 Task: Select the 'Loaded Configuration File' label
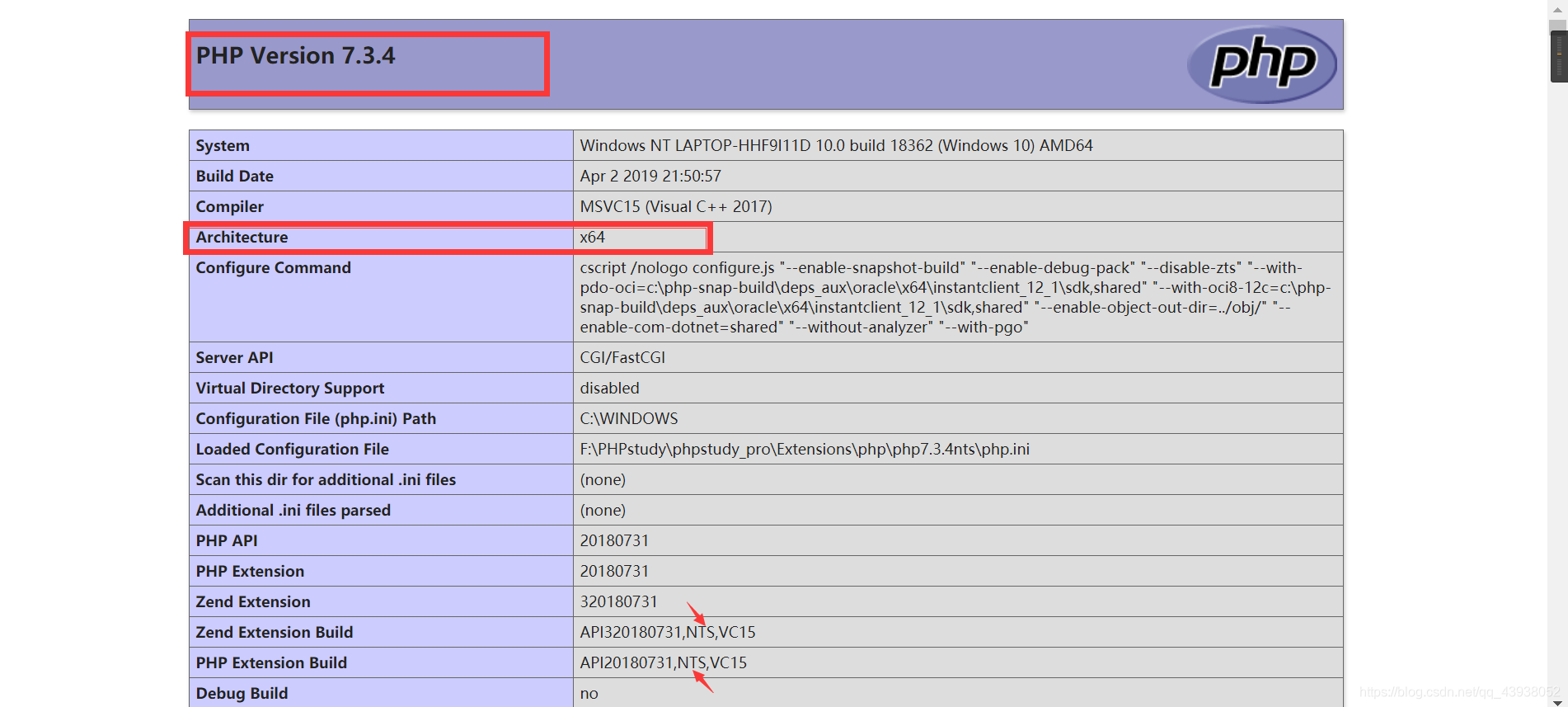pos(292,449)
